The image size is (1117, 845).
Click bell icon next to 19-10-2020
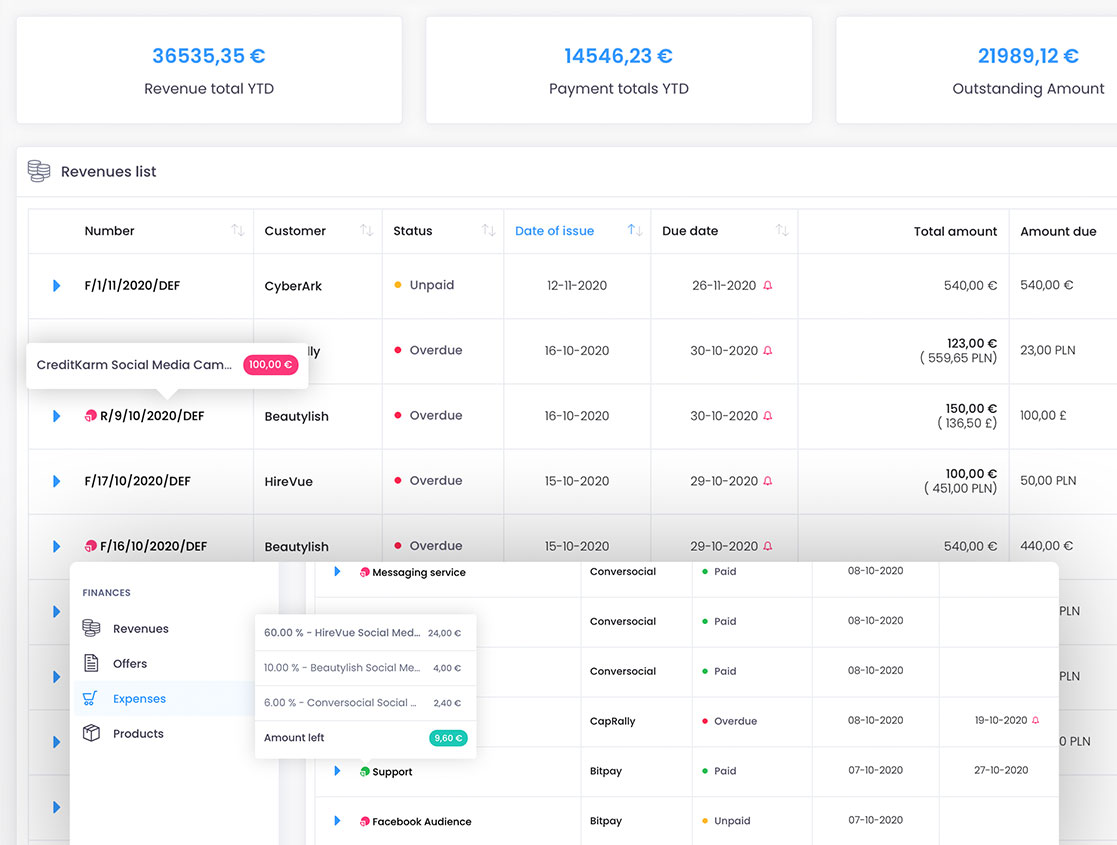click(x=1036, y=720)
